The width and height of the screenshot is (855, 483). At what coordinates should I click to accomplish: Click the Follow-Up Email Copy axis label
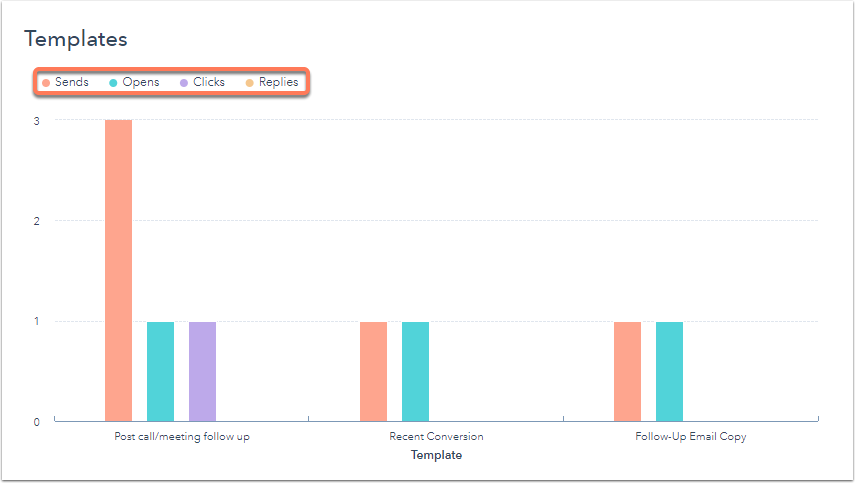[690, 437]
